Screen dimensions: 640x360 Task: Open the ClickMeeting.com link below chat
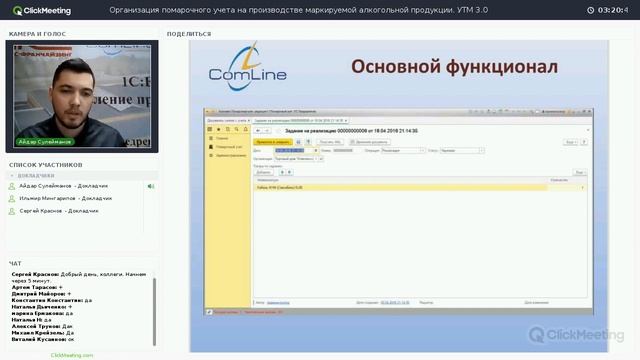(x=72, y=356)
